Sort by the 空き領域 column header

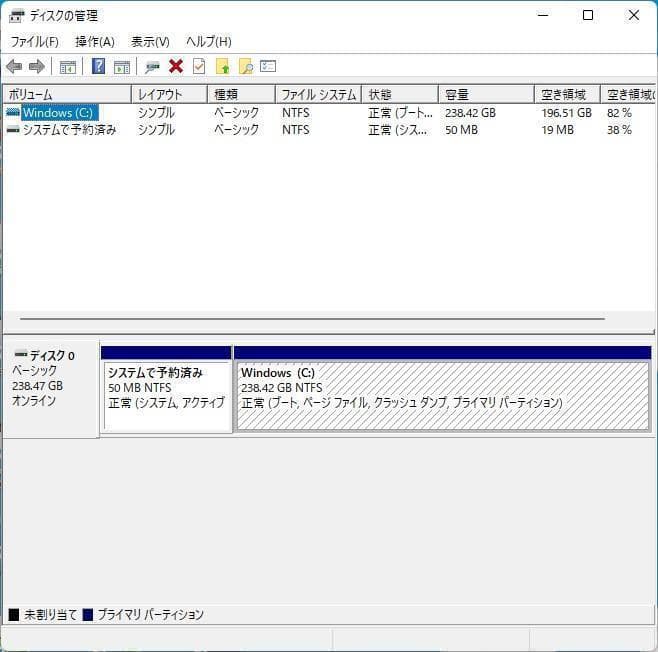567,94
